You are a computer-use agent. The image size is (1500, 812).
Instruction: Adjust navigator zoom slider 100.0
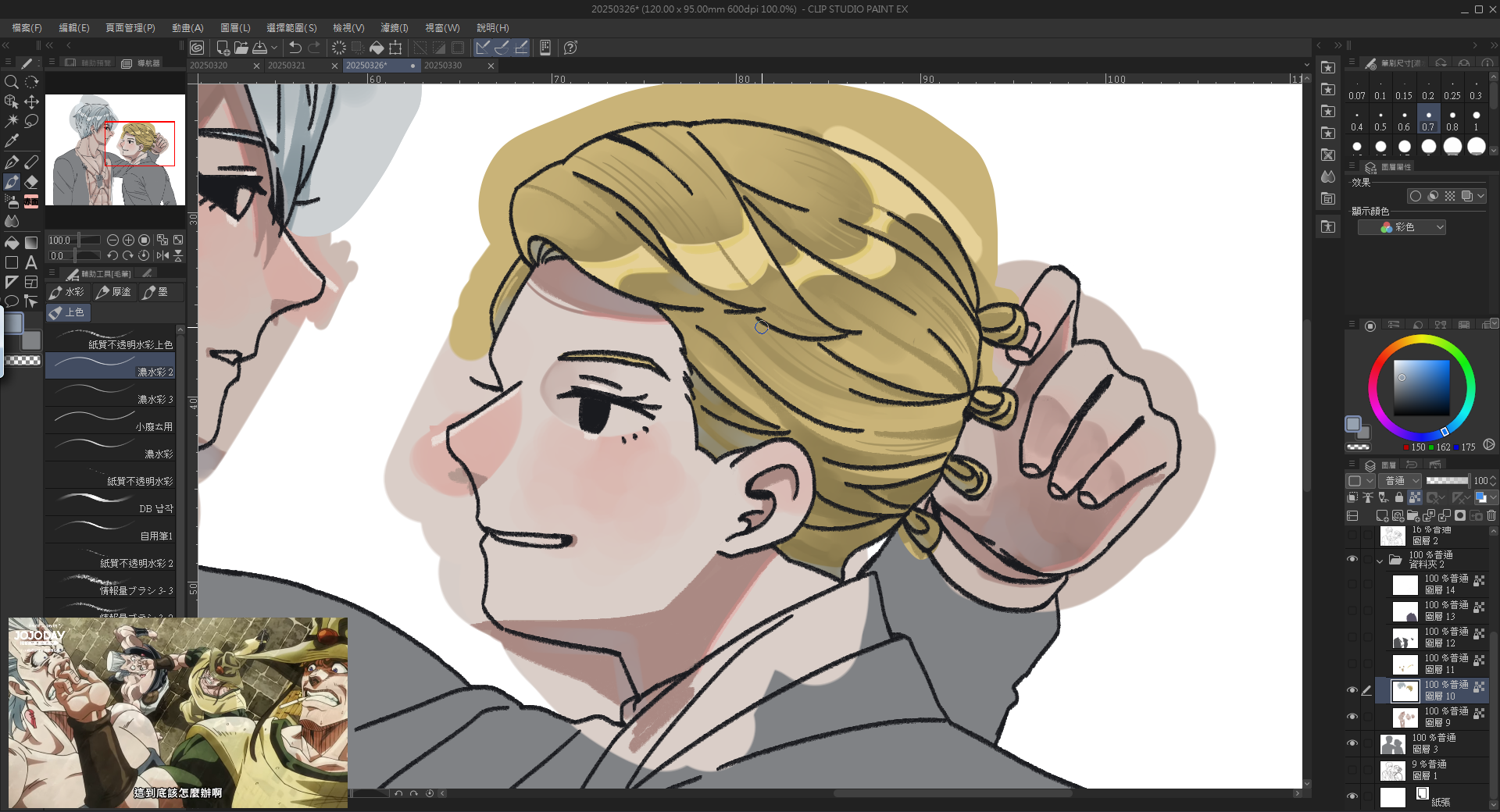coord(74,240)
